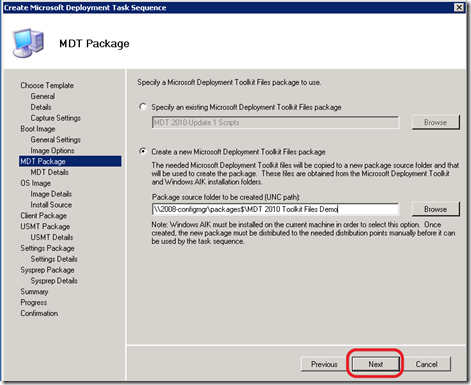Click the Browse button next to MDT 2010 Update 1 Scripts
The width and height of the screenshot is (471, 385).
click(x=436, y=122)
